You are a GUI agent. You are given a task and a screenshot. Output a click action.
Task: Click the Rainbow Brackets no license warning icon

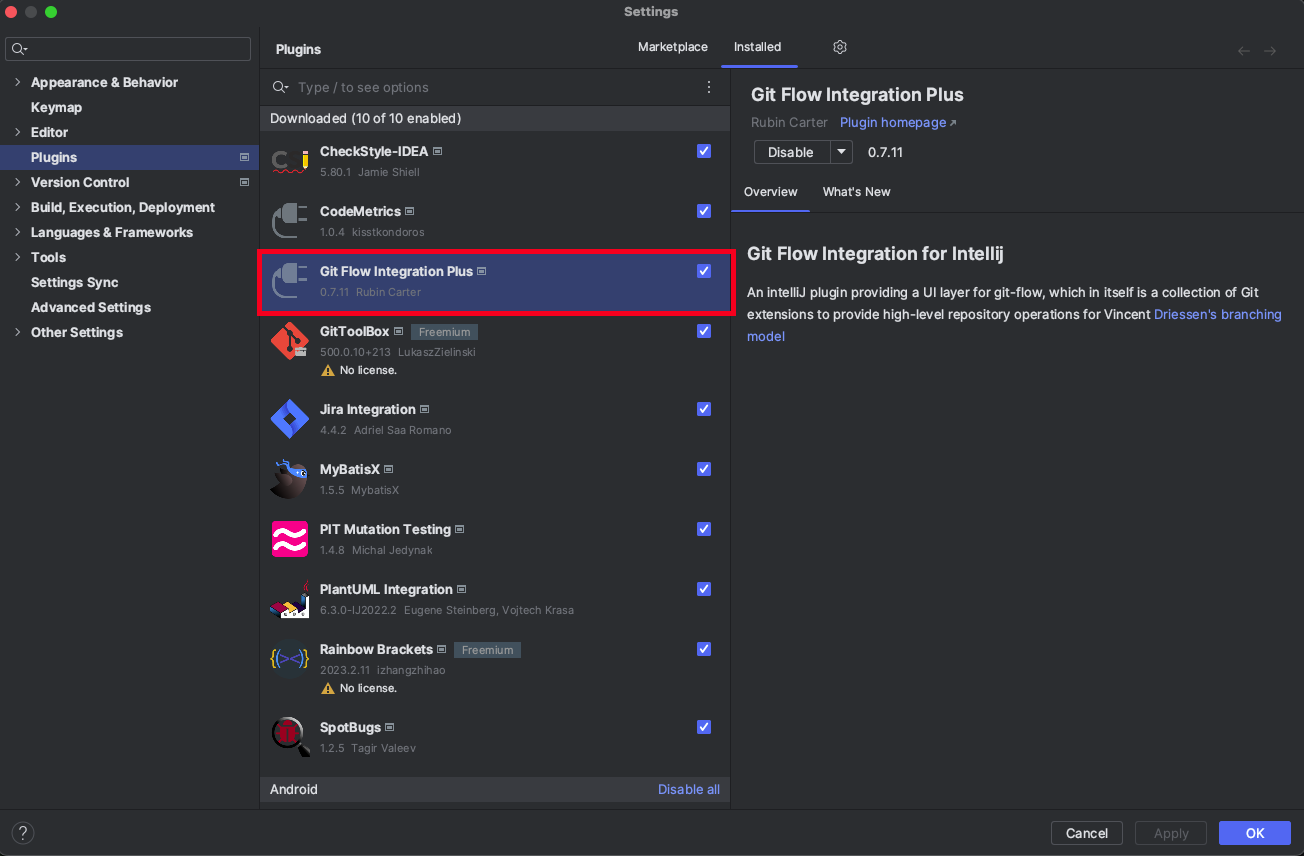point(328,688)
